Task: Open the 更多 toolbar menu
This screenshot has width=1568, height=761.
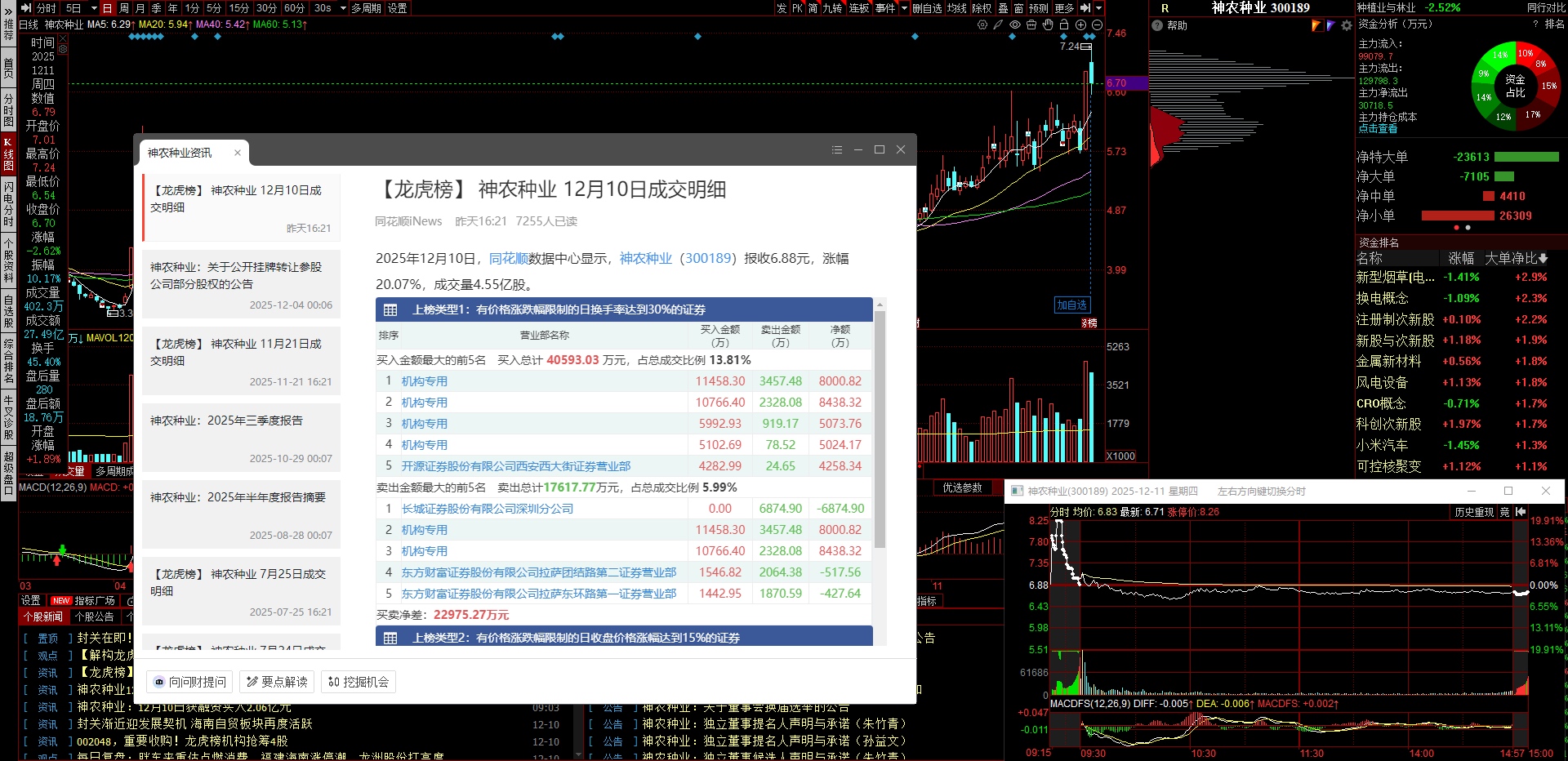Action: 1064,7
